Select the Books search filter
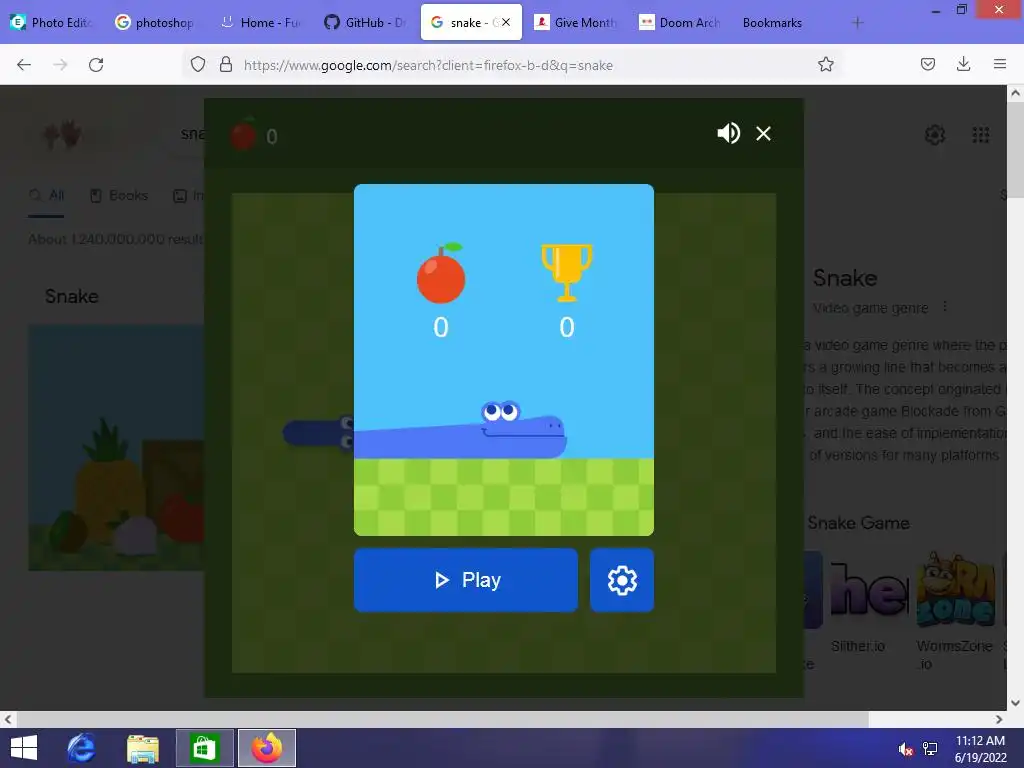Viewport: 1024px width, 768px height. click(x=119, y=195)
